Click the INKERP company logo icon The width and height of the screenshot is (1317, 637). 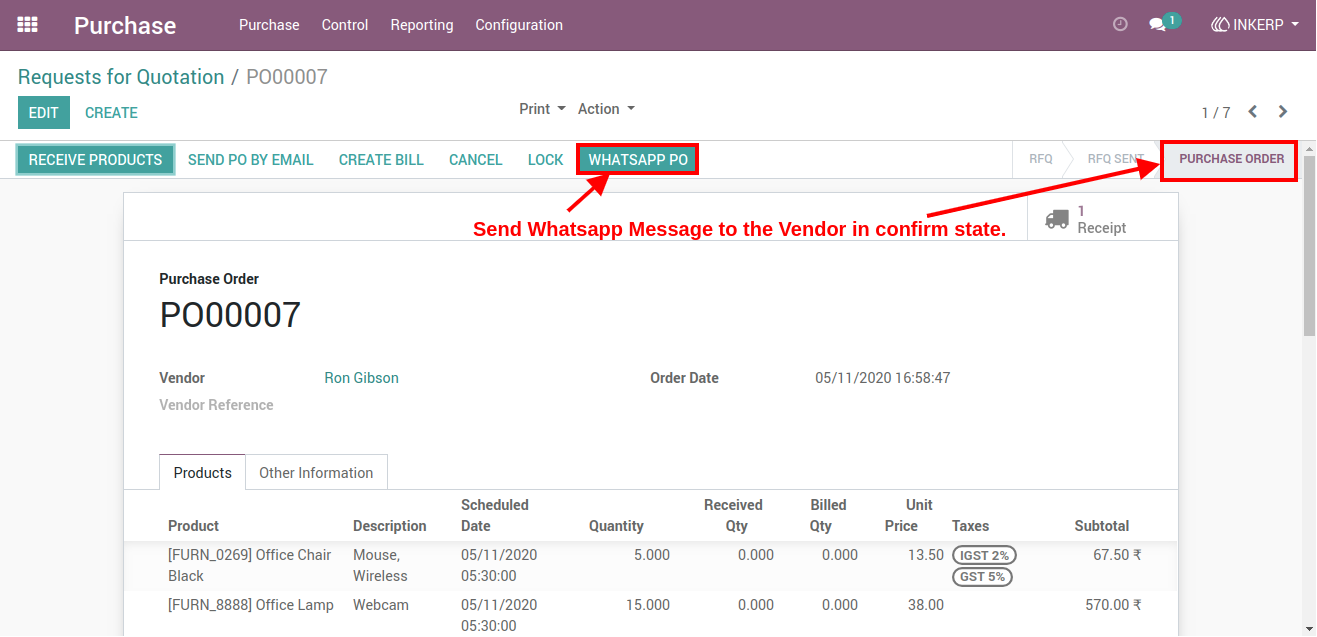coord(1220,24)
